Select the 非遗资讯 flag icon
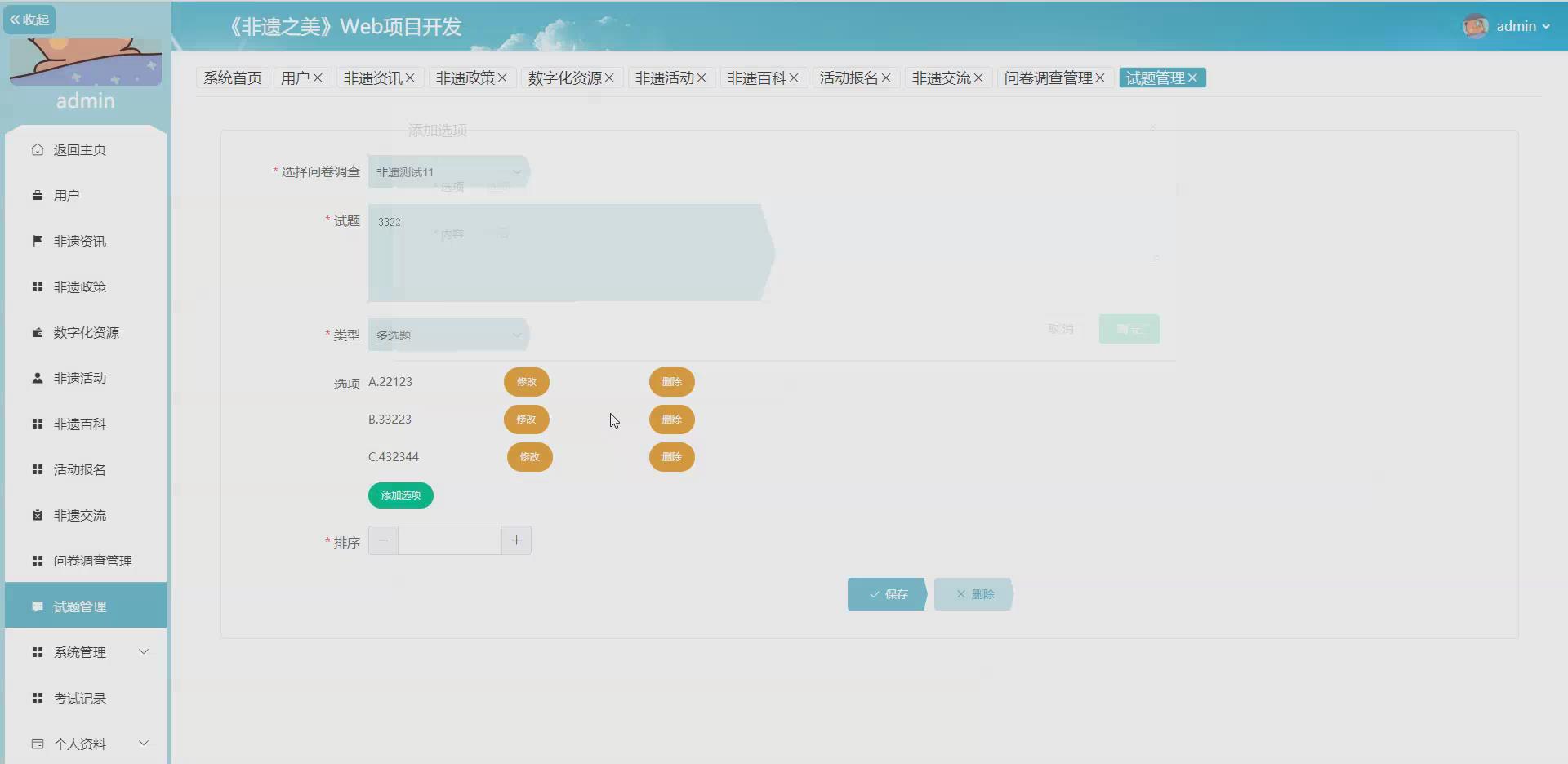 coord(37,240)
